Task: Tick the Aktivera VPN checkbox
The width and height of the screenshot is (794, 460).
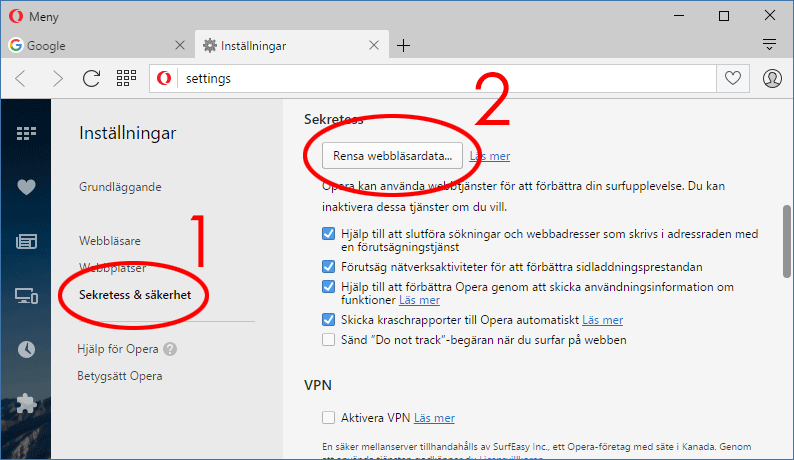Action: click(329, 418)
